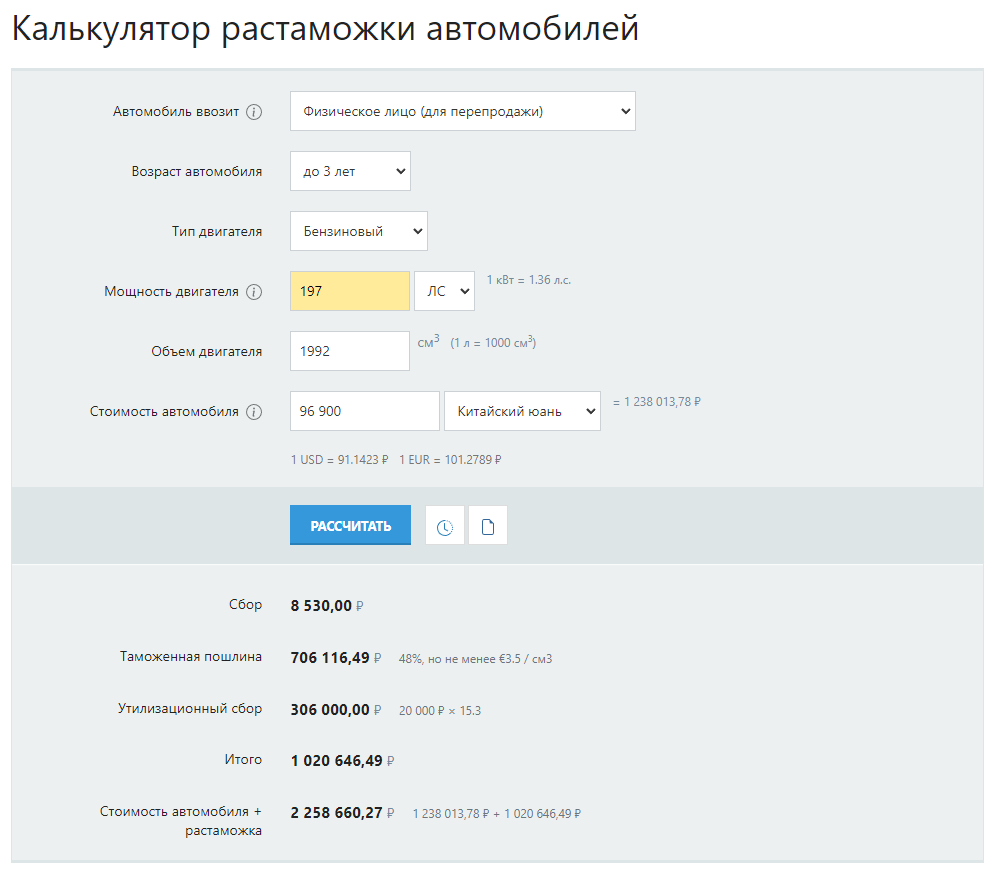Click car cost field showing 96 900
Screen dimensions: 1002x869
364,411
